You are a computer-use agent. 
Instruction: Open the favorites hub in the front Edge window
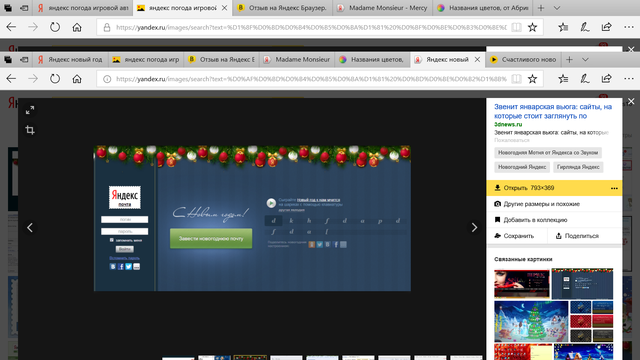click(563, 79)
